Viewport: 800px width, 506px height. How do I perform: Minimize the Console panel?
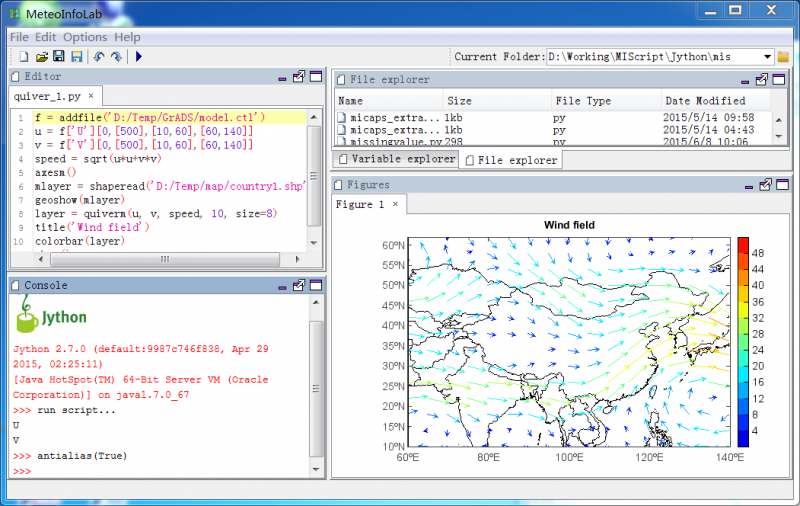click(x=282, y=286)
